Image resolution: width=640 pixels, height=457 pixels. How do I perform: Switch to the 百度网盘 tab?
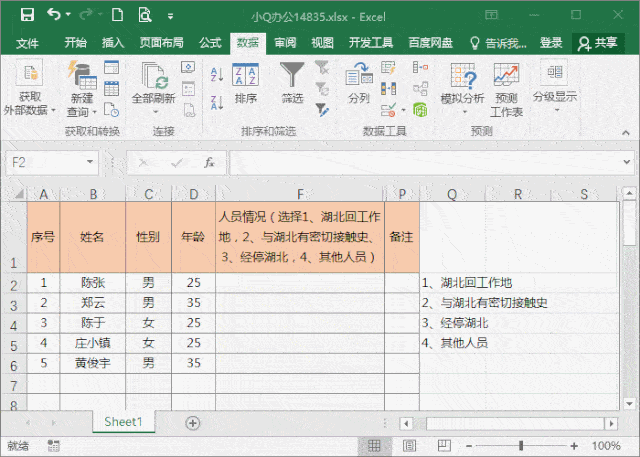pyautogui.click(x=431, y=42)
